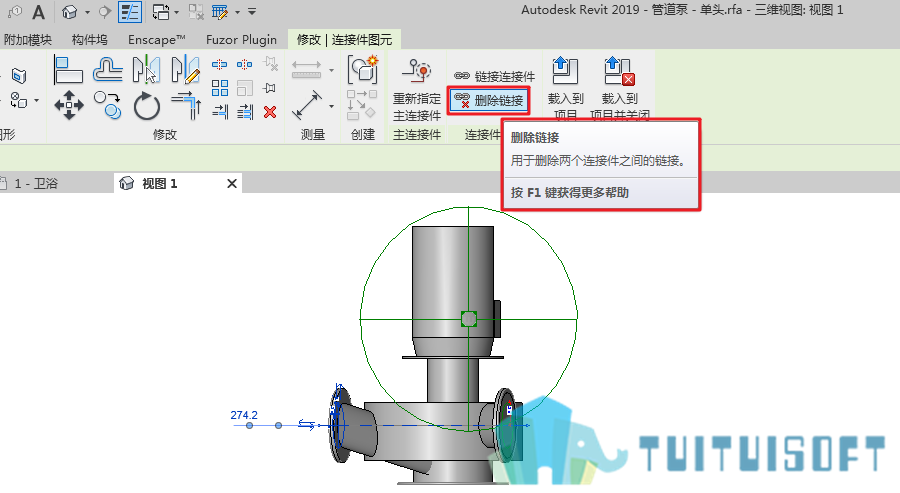Image resolution: width=900 pixels, height=493 pixels.
Task: Click the Switch Windows icon
Action: [x=161, y=11]
